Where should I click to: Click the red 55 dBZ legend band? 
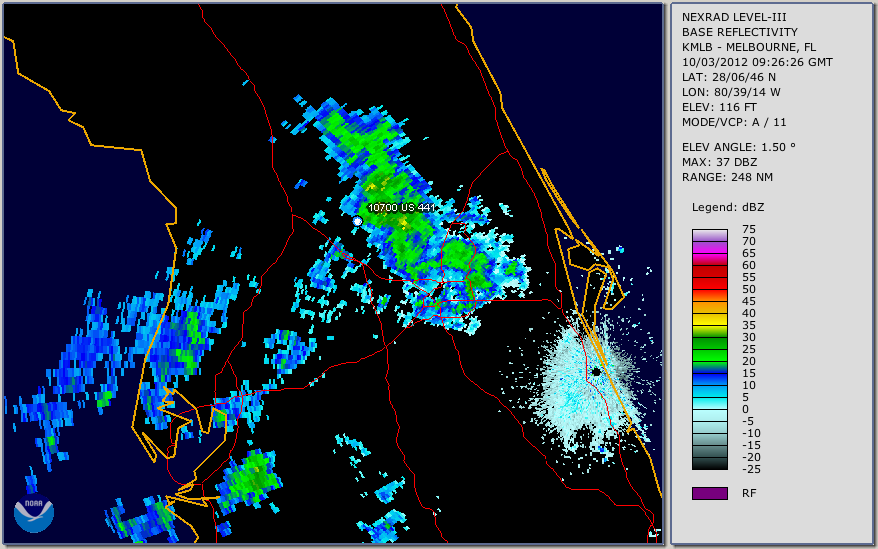[x=710, y=272]
